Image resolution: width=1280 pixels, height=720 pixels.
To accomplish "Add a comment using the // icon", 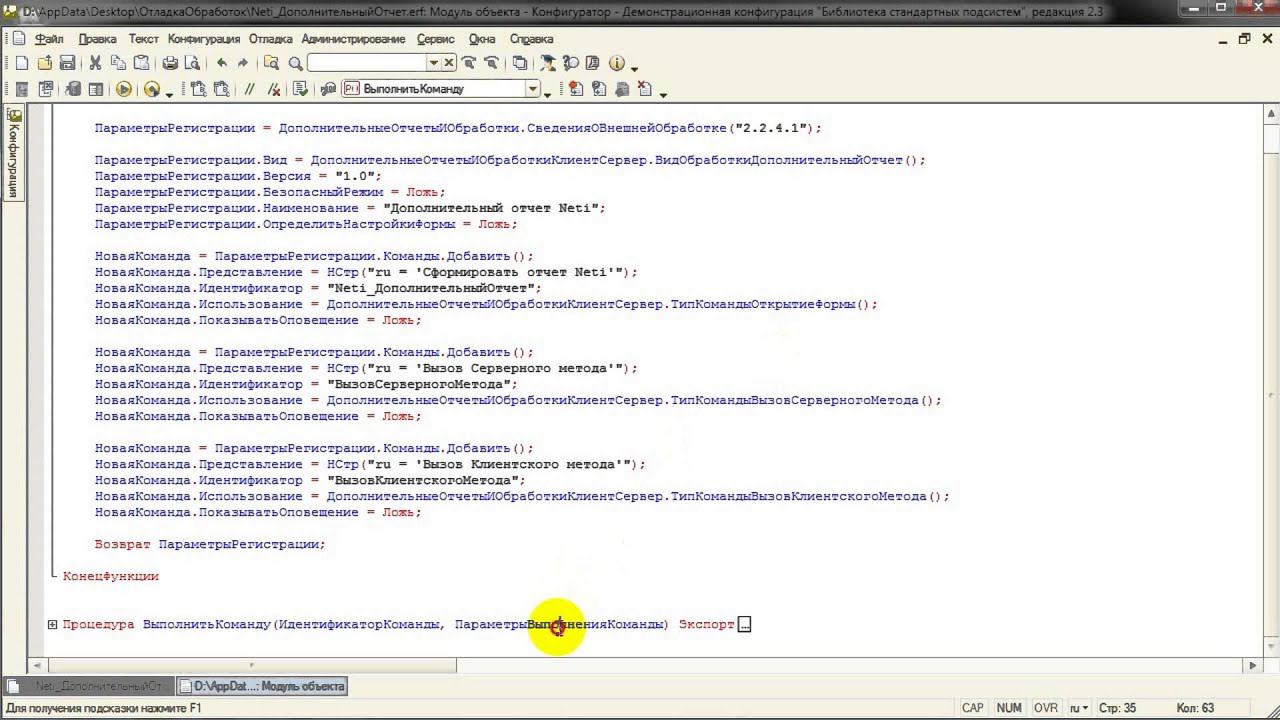I will 250,89.
